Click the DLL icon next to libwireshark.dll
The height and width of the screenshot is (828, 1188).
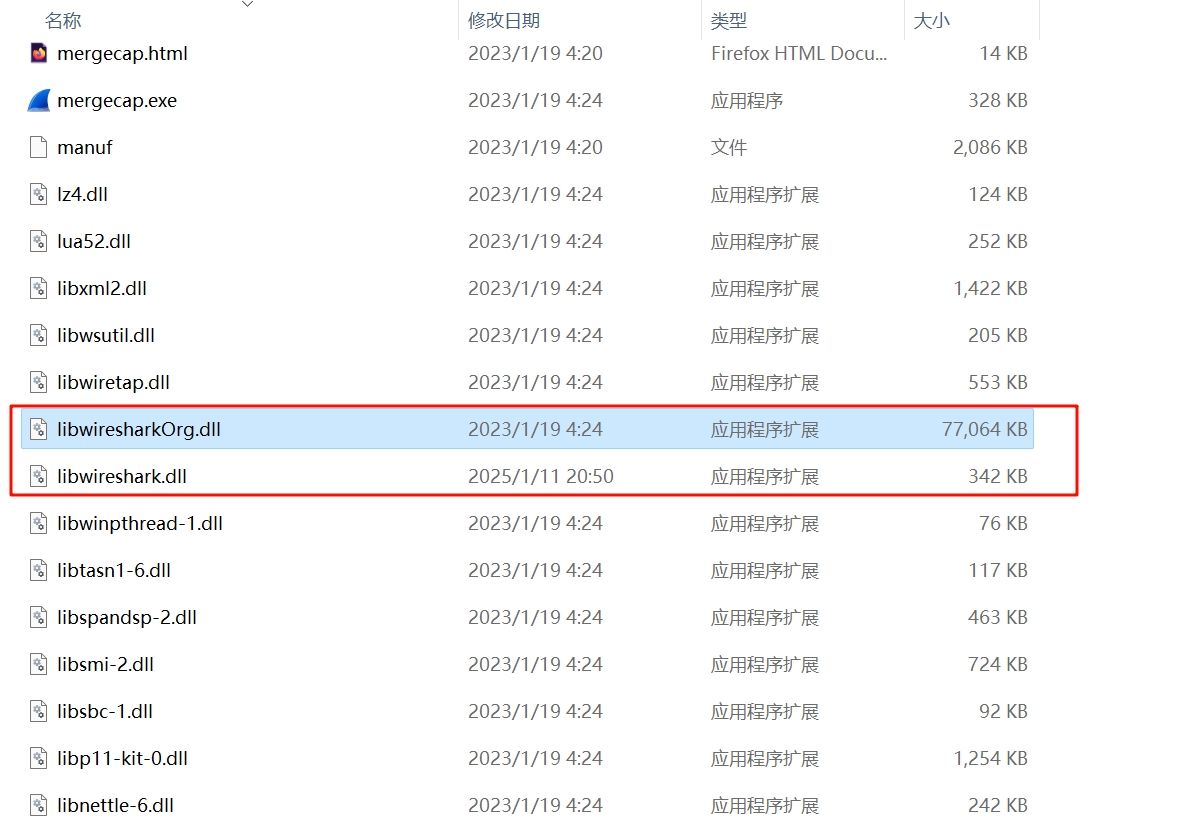39,476
